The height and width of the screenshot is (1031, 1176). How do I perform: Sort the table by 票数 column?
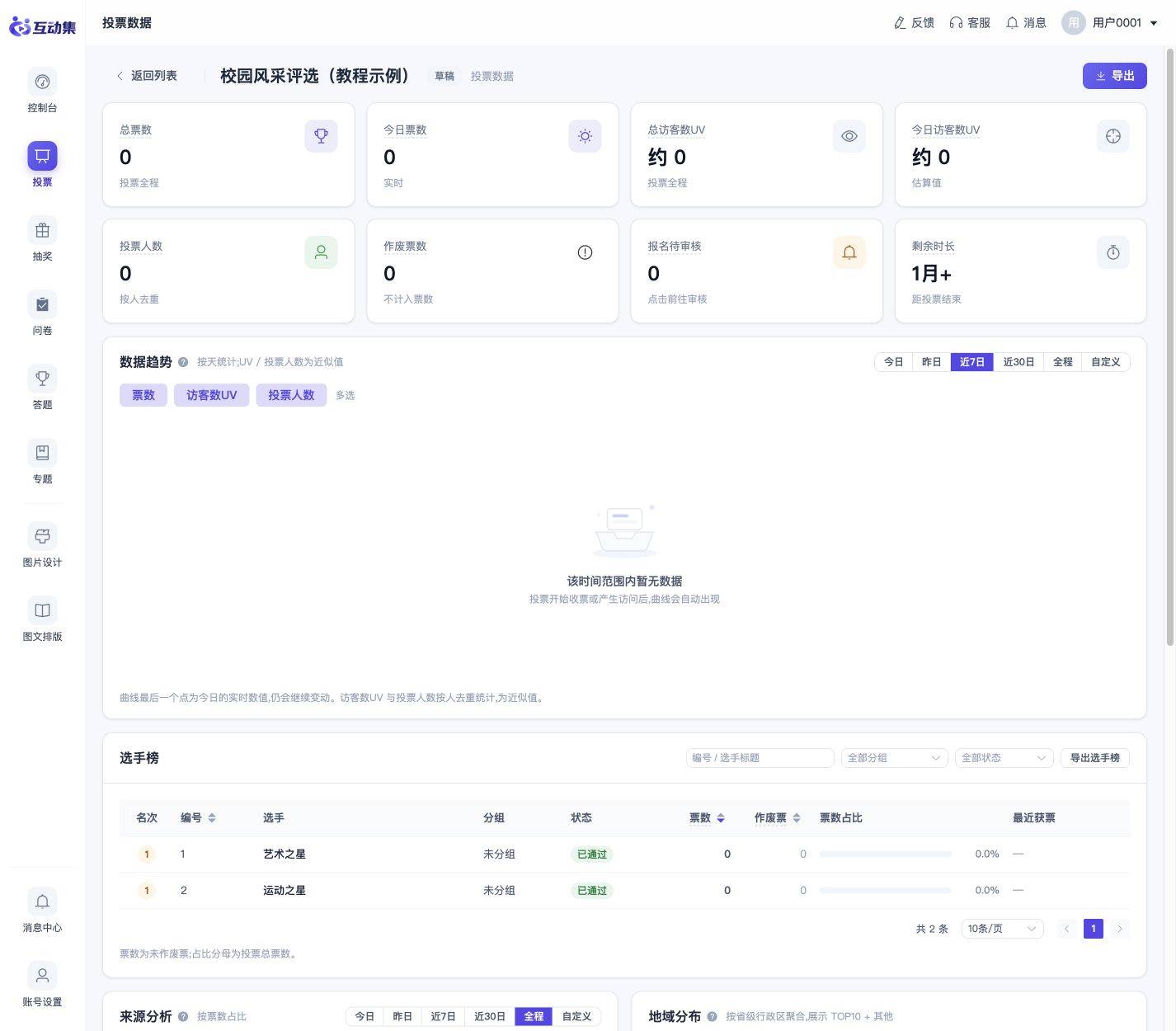(721, 818)
